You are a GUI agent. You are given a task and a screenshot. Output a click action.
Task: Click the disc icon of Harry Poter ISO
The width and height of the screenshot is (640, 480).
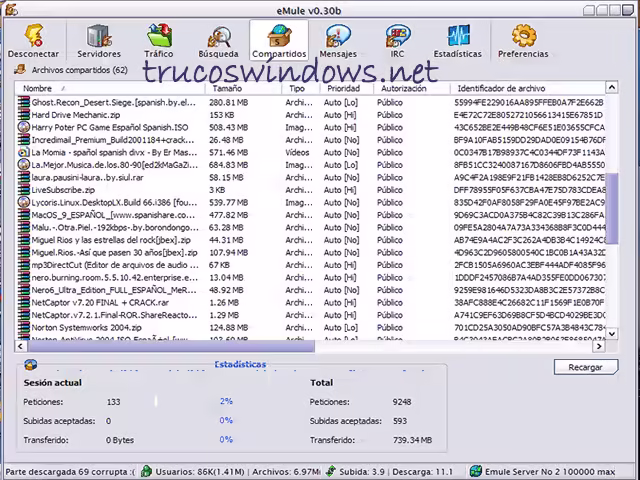click(24, 127)
